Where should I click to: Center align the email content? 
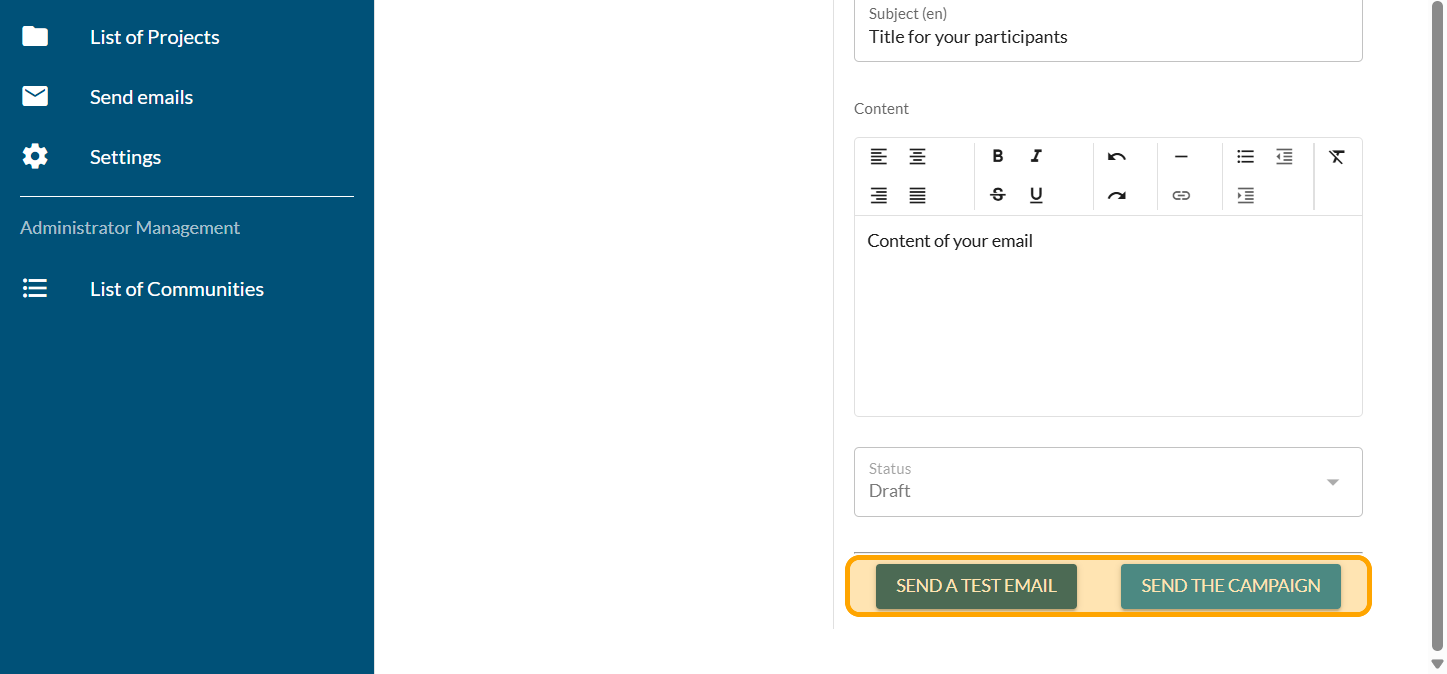(x=917, y=157)
